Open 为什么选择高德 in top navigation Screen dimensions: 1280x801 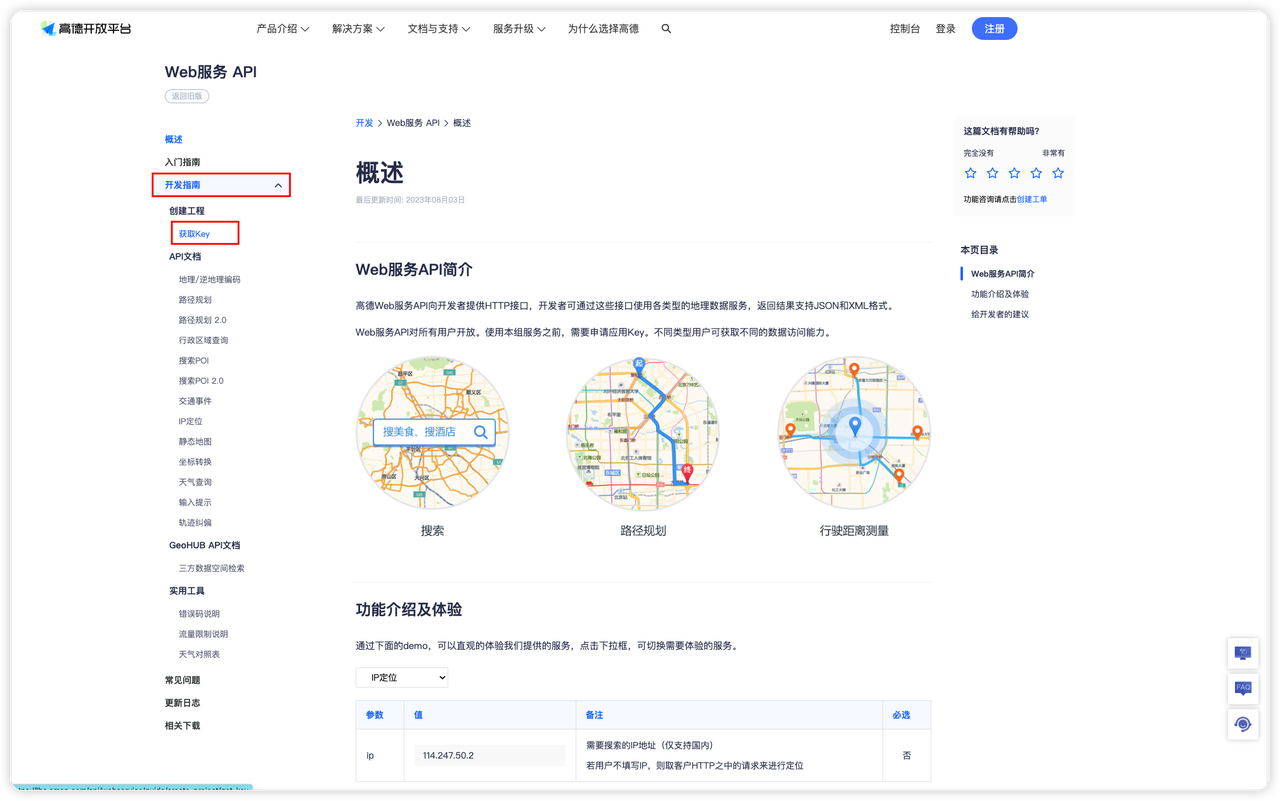[603, 29]
